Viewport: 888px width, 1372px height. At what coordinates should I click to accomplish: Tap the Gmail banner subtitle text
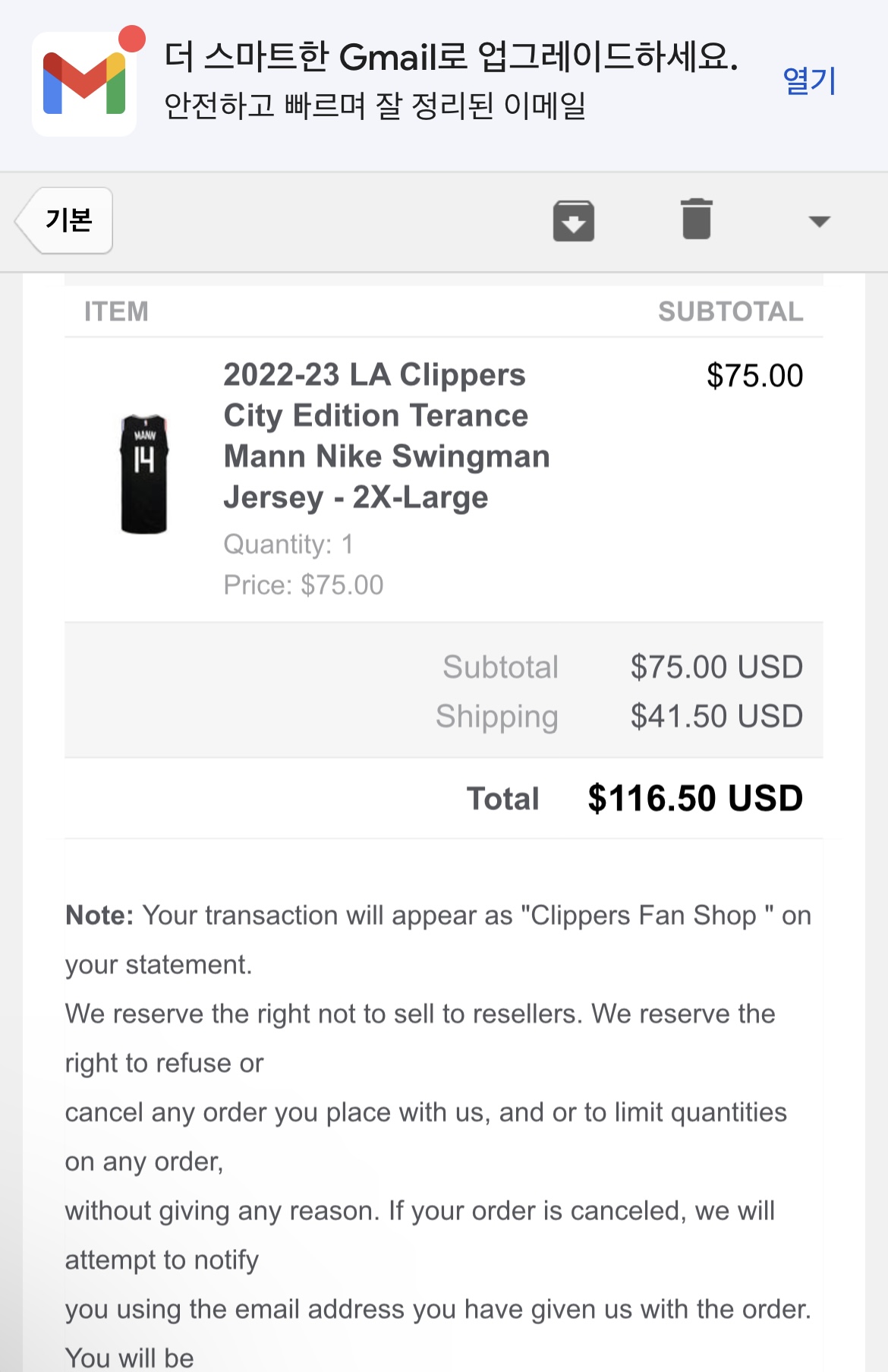point(375,106)
